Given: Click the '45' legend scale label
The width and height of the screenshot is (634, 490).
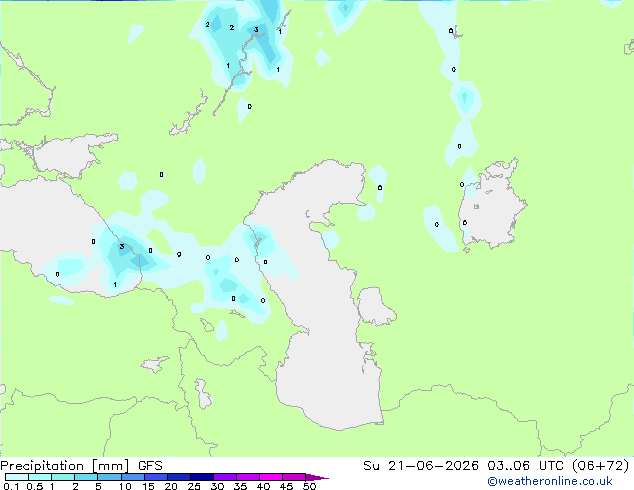Looking at the screenshot, I should (x=286, y=486).
